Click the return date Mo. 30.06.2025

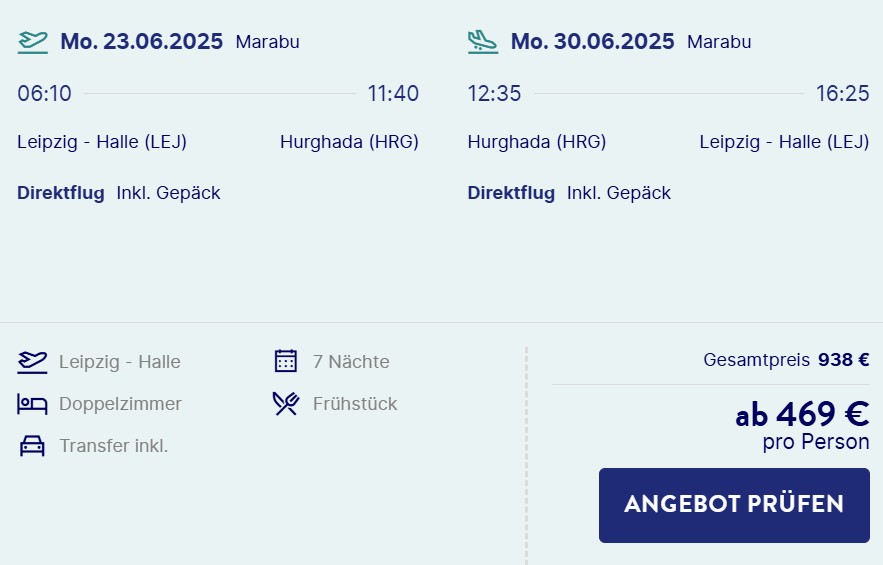point(592,42)
